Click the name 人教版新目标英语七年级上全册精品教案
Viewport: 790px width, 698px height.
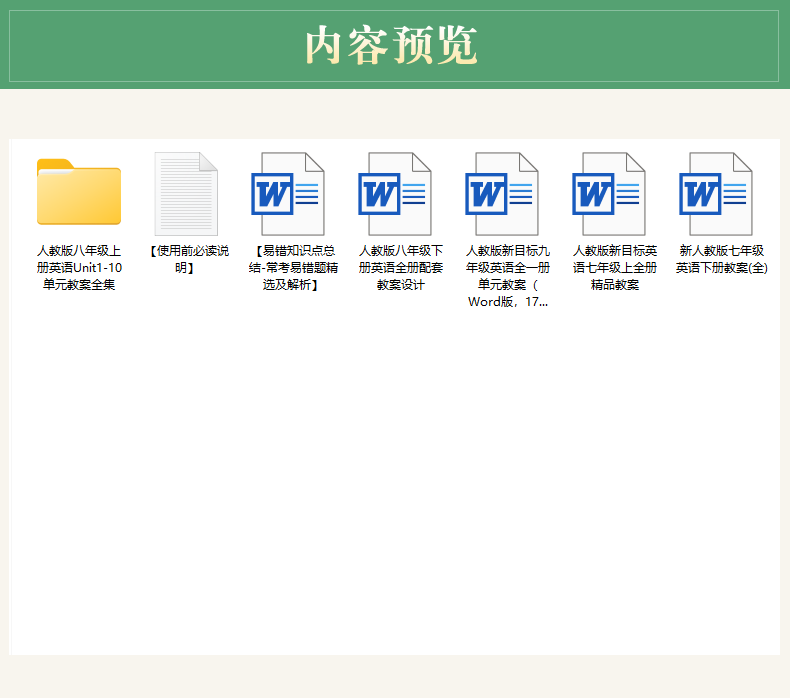click(x=615, y=268)
